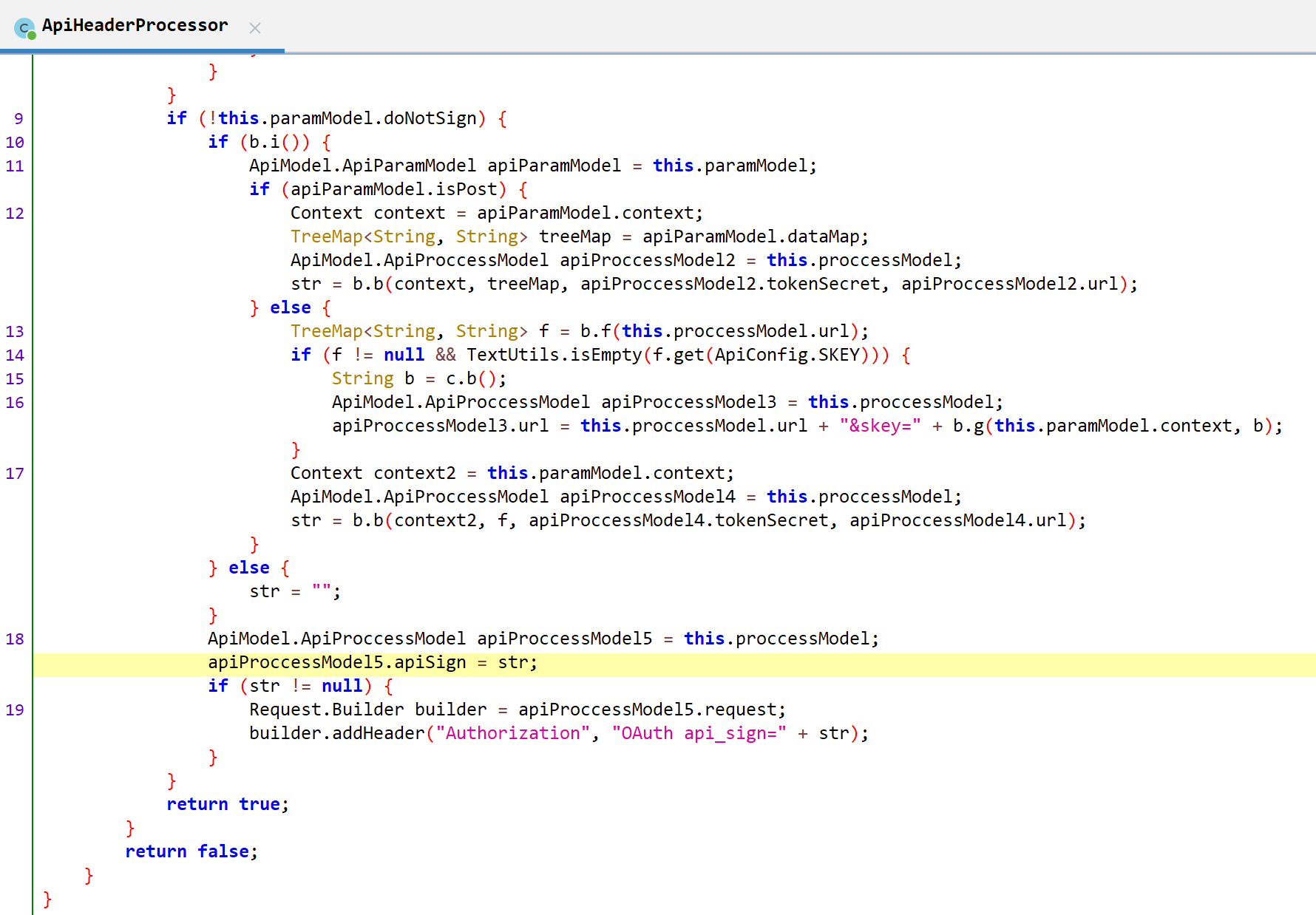The height and width of the screenshot is (915, 1316).
Task: Click line number 12 in the gutter
Action: 15,214
